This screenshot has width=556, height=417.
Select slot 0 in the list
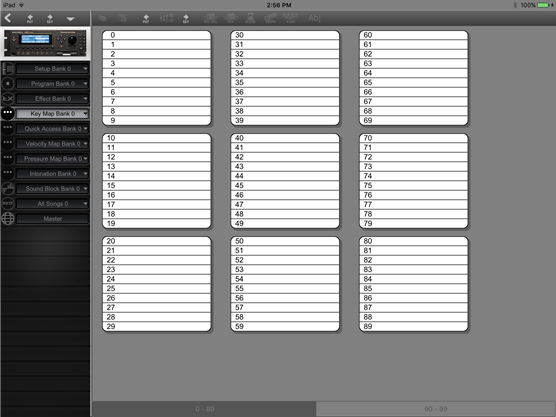coord(157,35)
